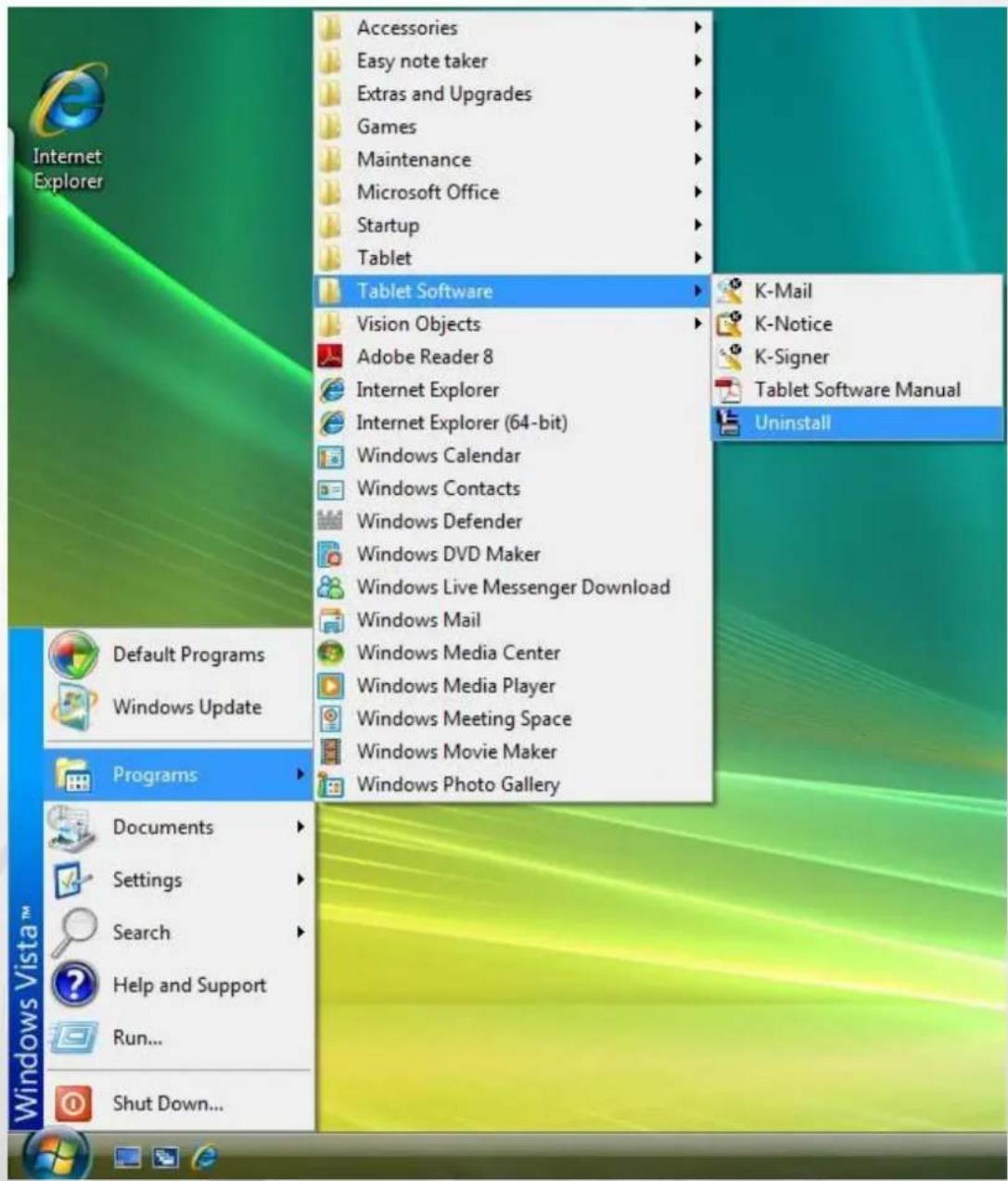Click Show Desktop in the Quick Launch bar
Viewport: 1008px width, 1181px height.
pos(127,1157)
